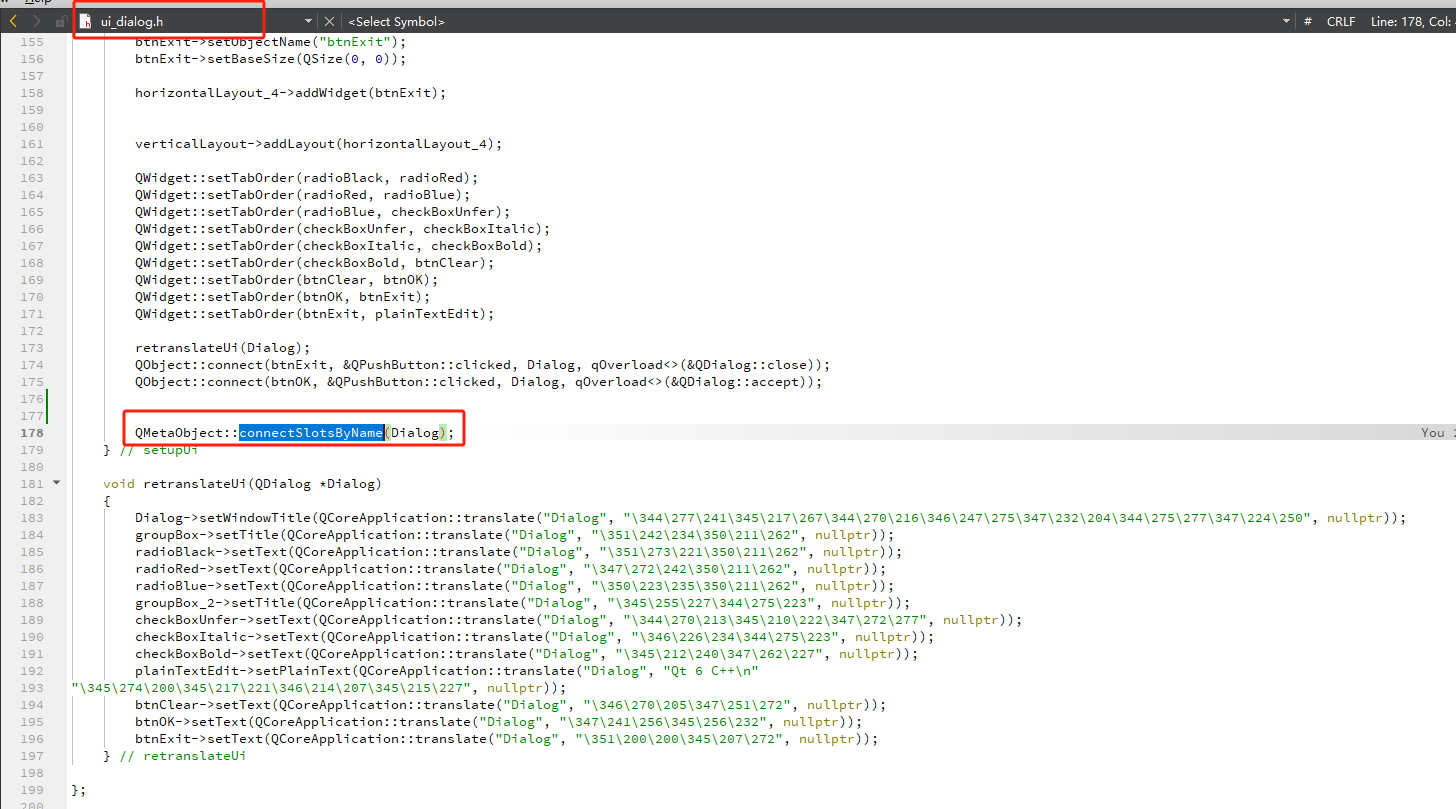This screenshot has height=809, width=1456.
Task: Click the # preprocessor directives button
Action: [1308, 21]
